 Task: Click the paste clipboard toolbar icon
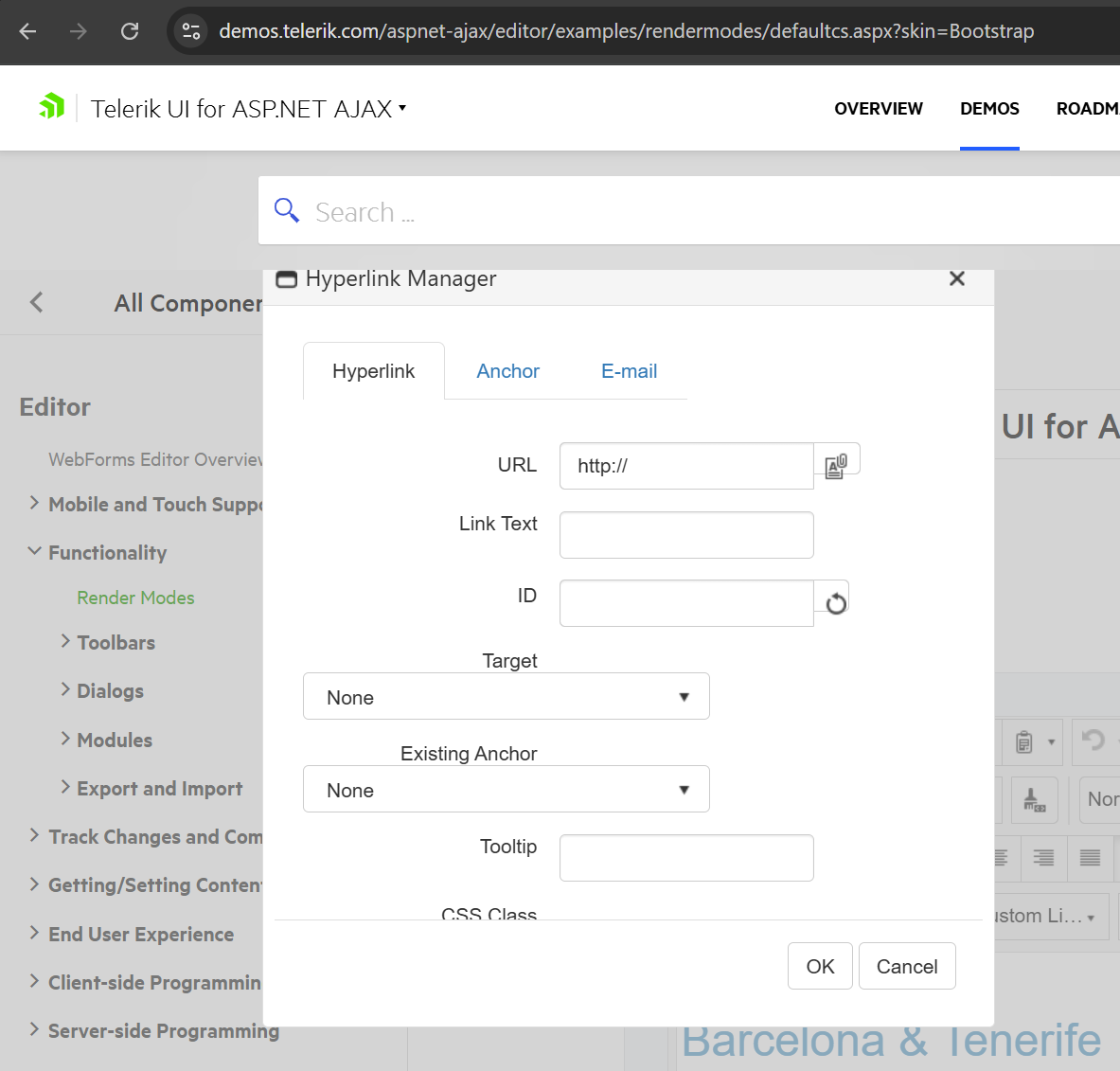(1024, 741)
